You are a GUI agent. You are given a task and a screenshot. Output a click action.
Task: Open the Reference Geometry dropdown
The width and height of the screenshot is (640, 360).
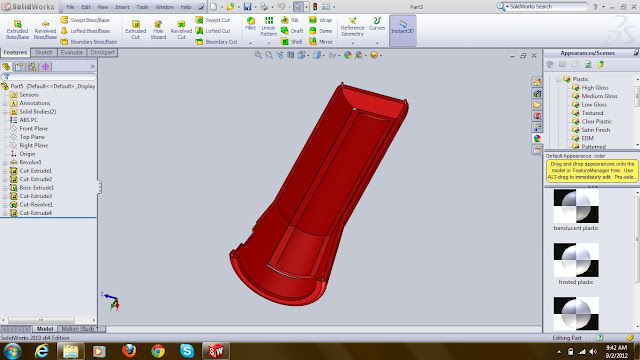(353, 43)
